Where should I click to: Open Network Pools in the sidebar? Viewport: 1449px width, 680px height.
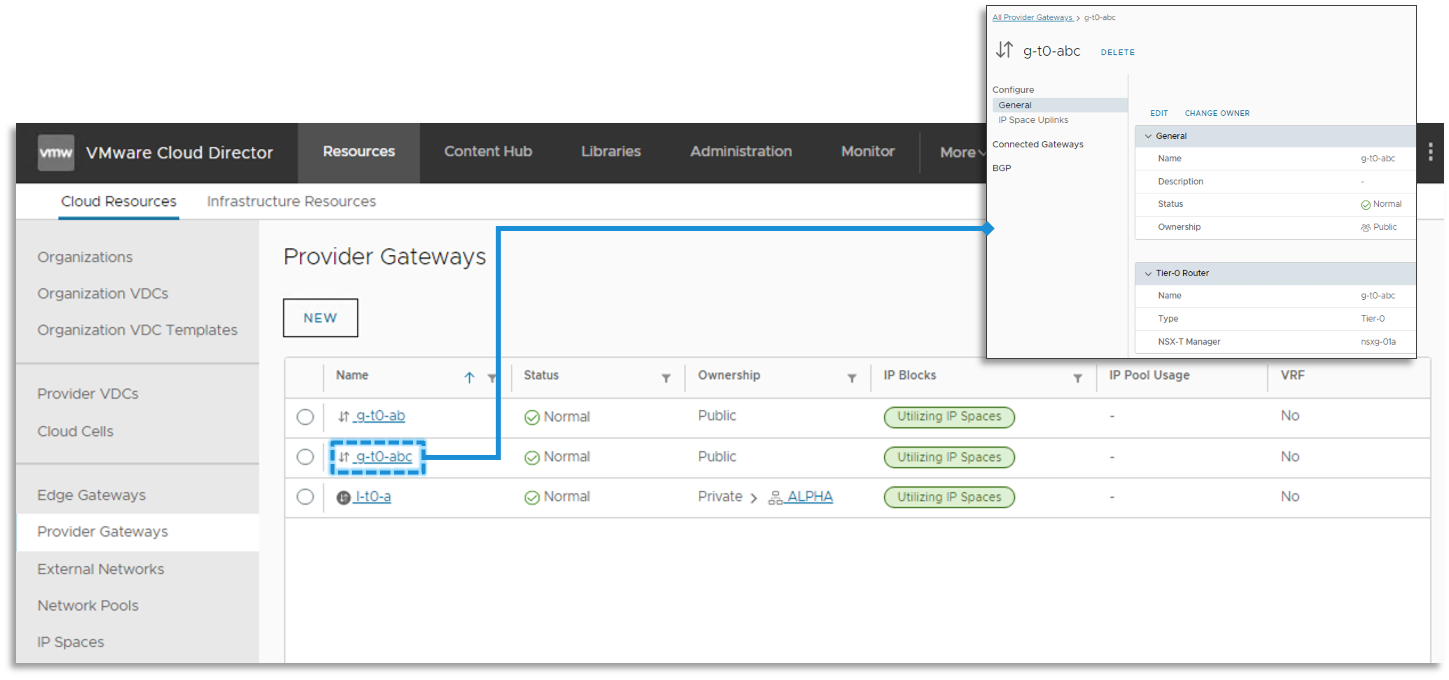[x=88, y=605]
